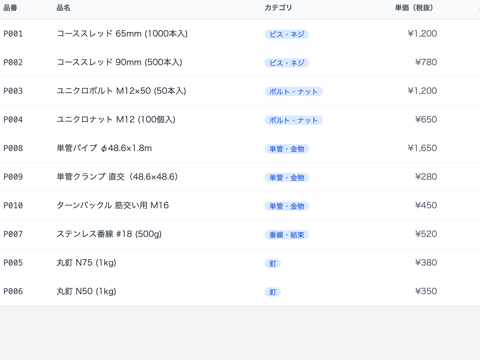This screenshot has height=360, width=480.
Task: Select product code P005
Action: [x=13, y=263]
